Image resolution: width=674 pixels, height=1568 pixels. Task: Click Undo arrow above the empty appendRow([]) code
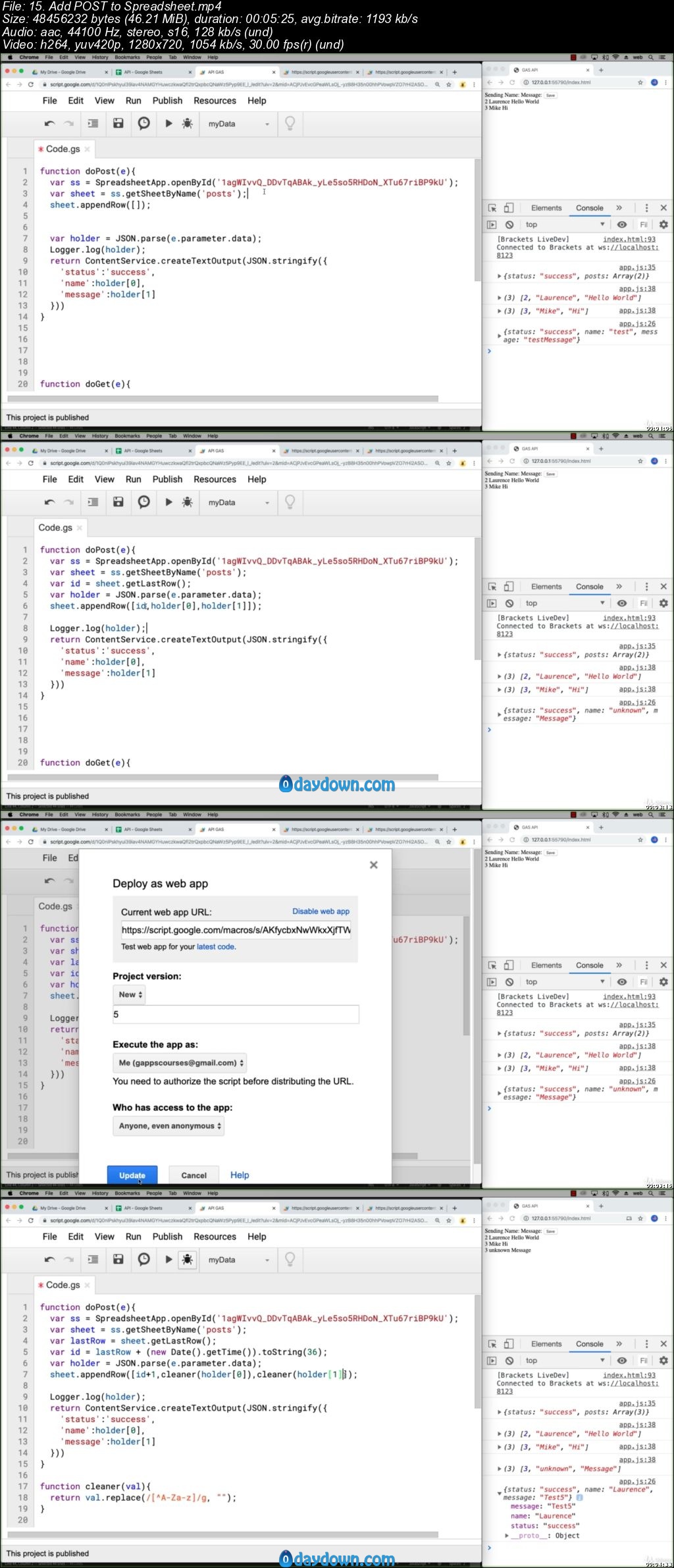click(x=49, y=124)
